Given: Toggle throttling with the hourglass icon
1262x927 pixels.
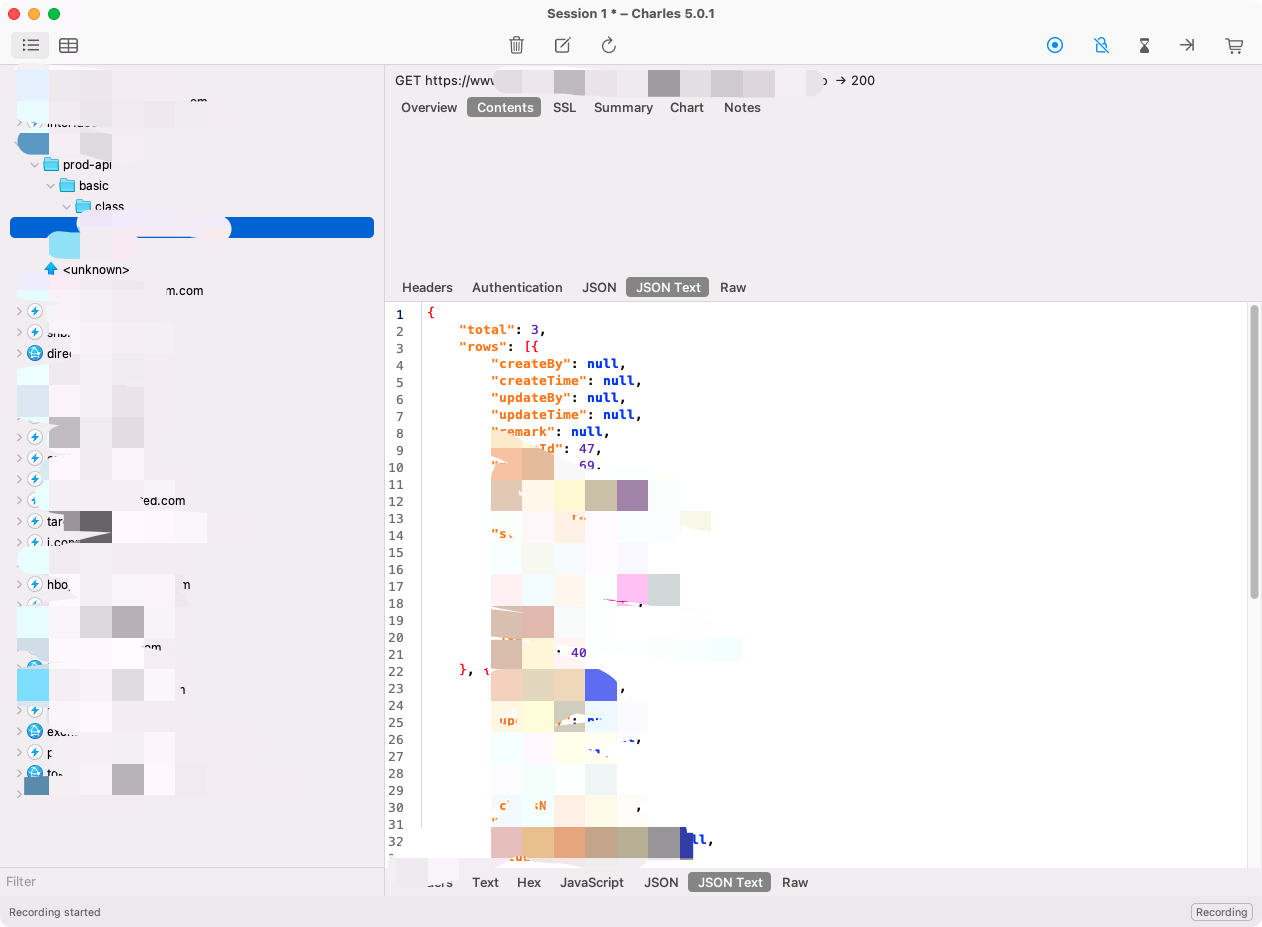Looking at the screenshot, I should 1145,45.
